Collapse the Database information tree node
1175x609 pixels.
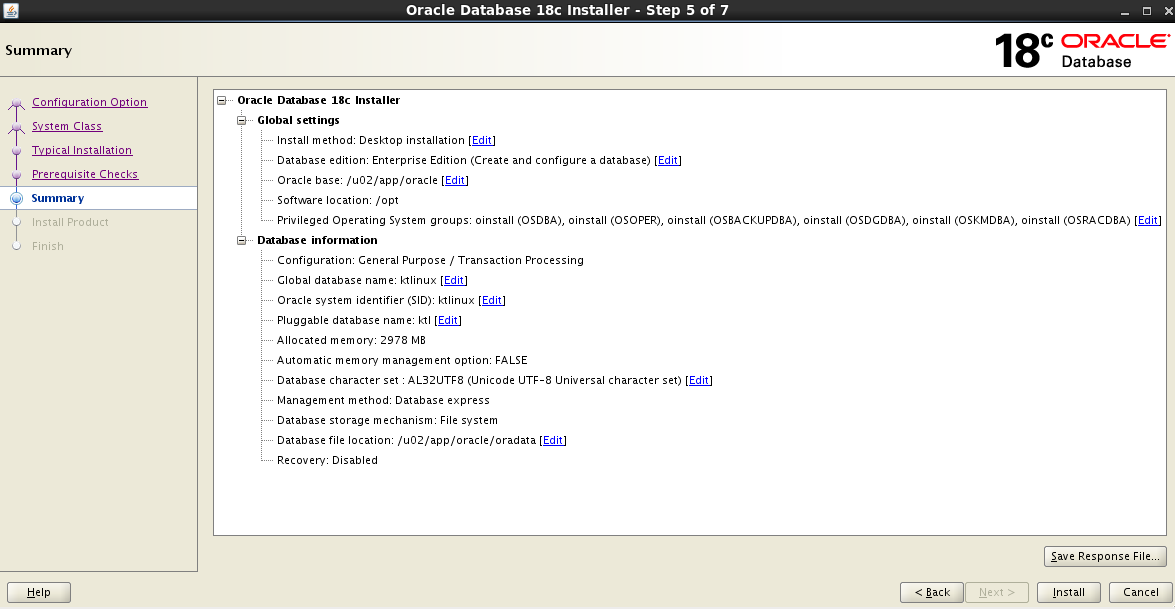[x=241, y=240]
